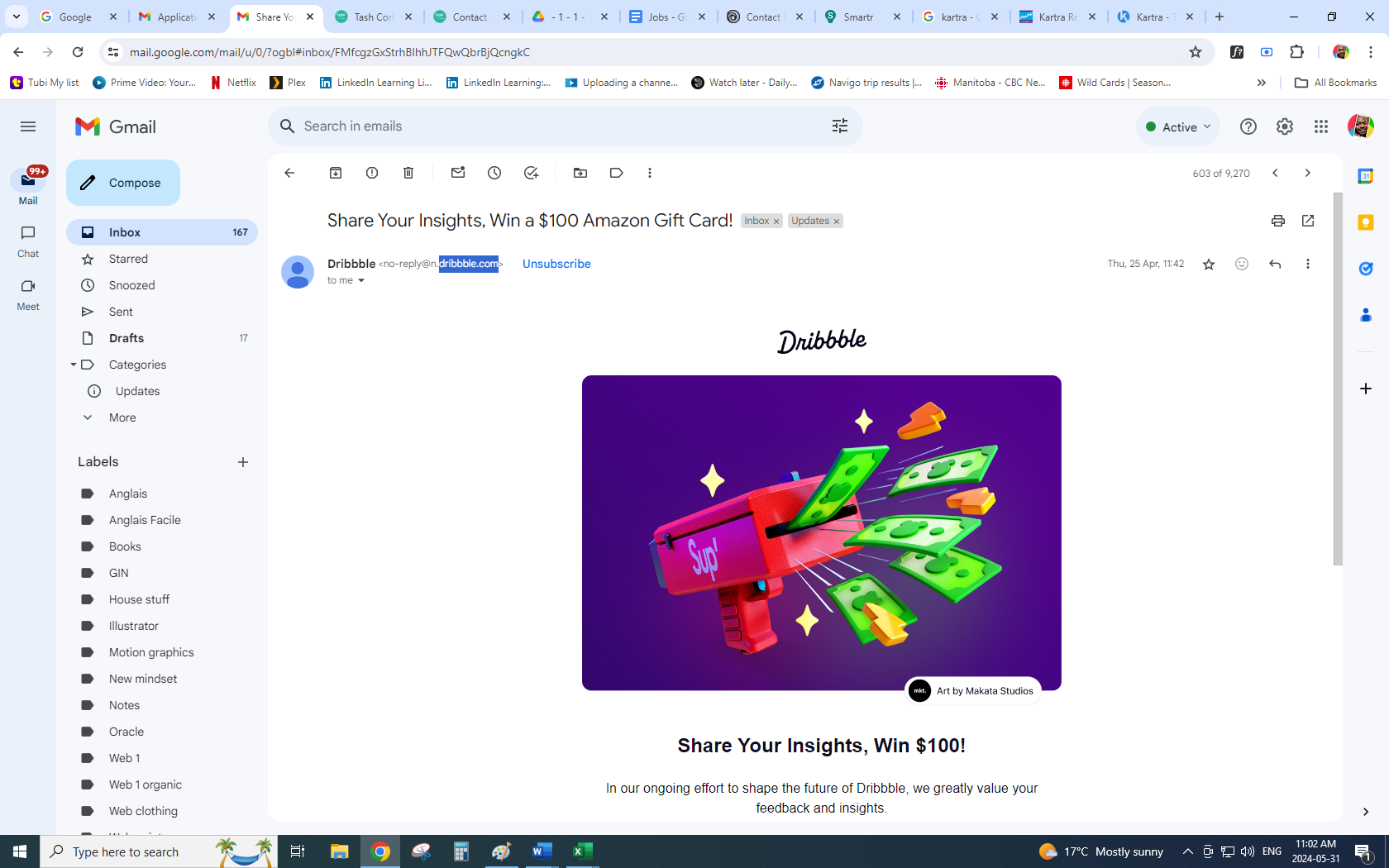Click the Move to folder icon

[580, 173]
